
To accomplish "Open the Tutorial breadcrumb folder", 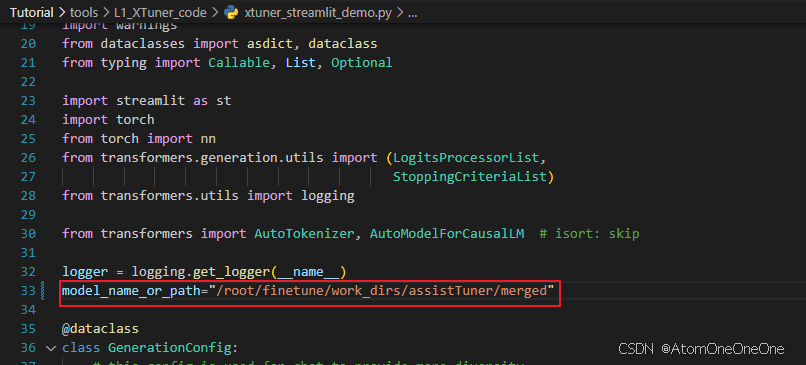I will click(x=32, y=13).
